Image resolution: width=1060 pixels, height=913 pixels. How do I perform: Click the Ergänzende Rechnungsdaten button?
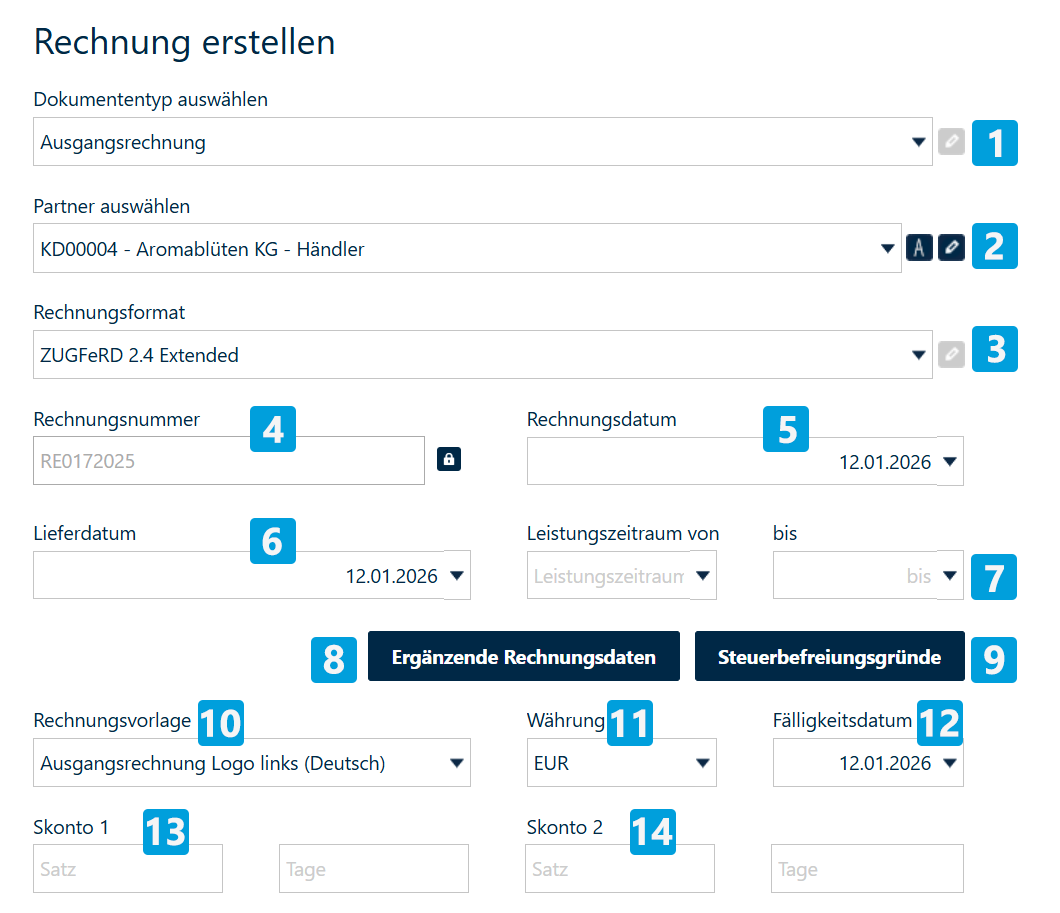[x=524, y=656]
